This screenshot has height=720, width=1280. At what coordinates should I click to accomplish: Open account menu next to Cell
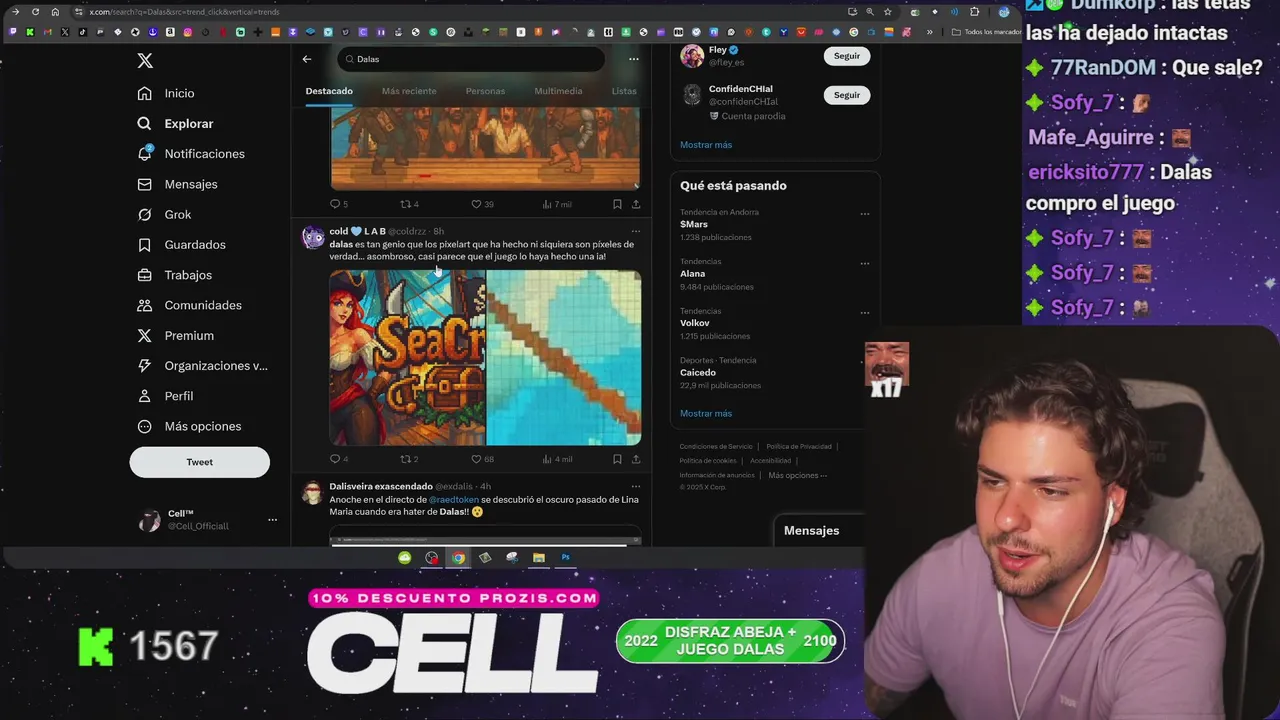coord(272,520)
